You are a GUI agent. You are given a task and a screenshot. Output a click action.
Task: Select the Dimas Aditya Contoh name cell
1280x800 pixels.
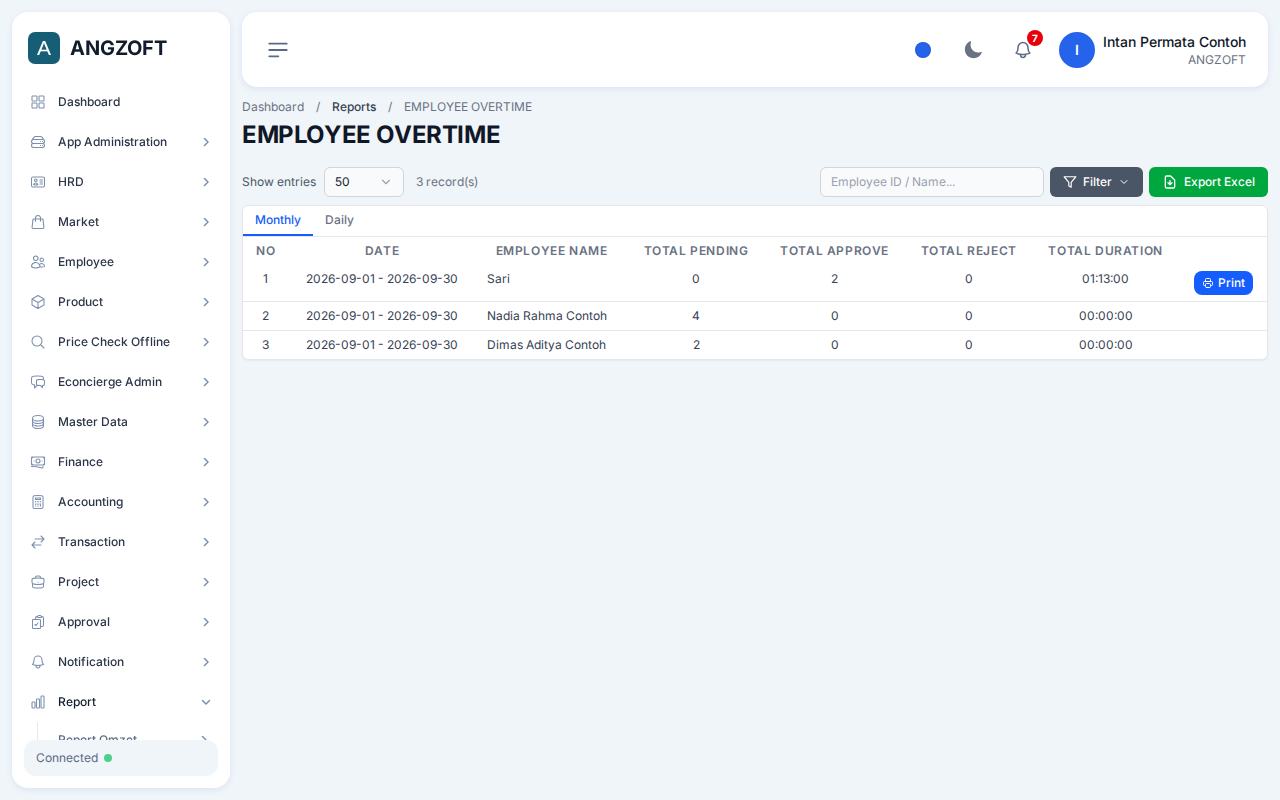546,345
